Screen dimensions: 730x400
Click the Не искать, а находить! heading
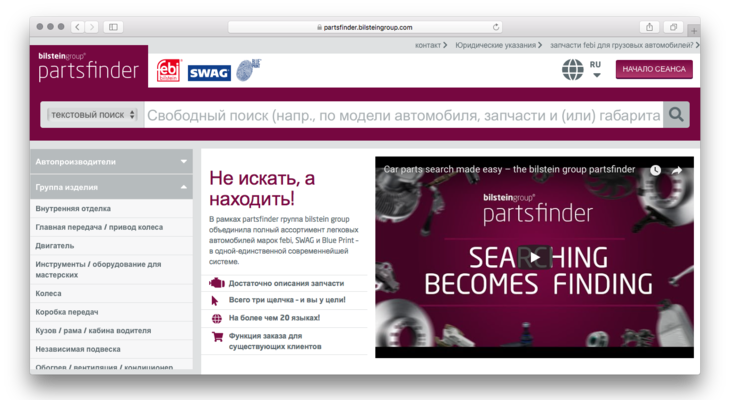tap(262, 188)
